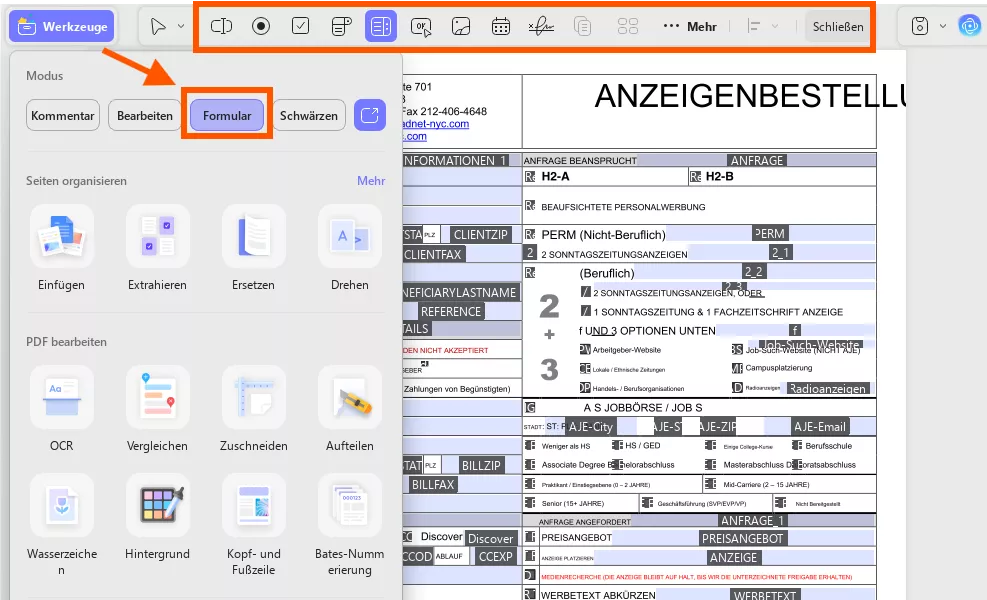Expand the align options dropdown arrow
Viewport: 987px width, 600px height.
click(775, 26)
